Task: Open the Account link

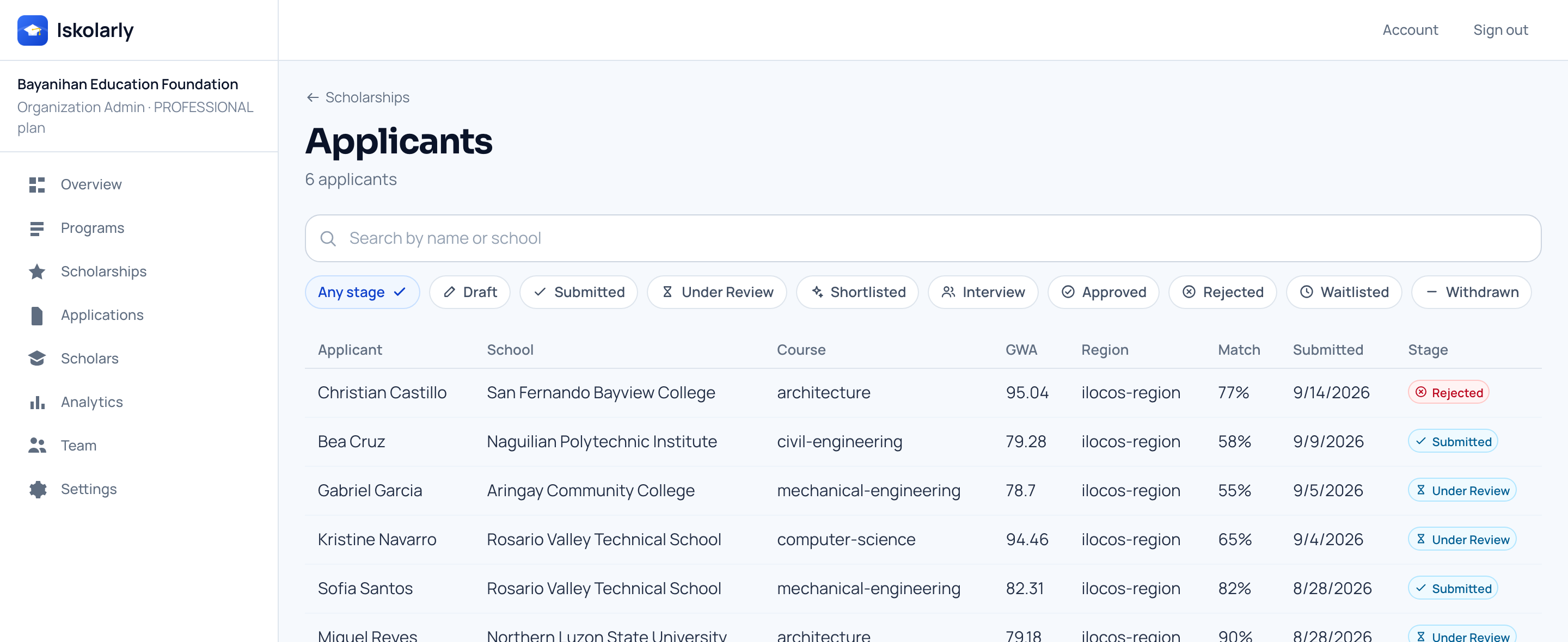Action: pos(1410,30)
